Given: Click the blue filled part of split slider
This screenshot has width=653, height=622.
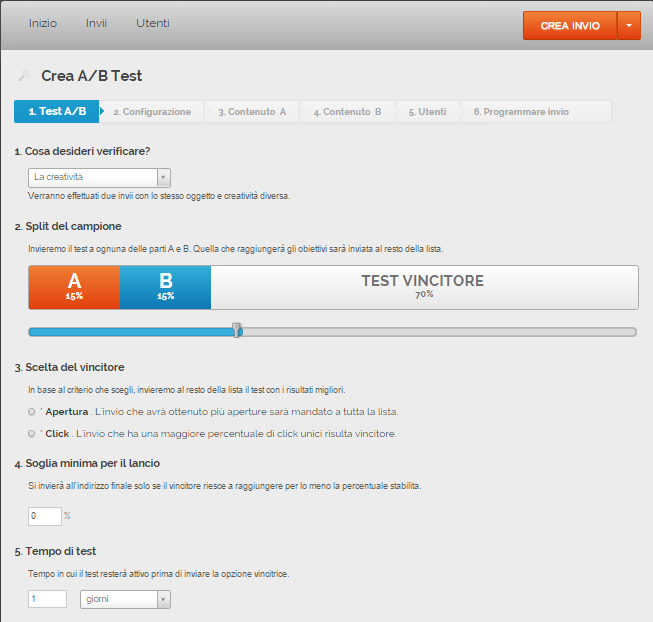Looking at the screenshot, I should 130,332.
